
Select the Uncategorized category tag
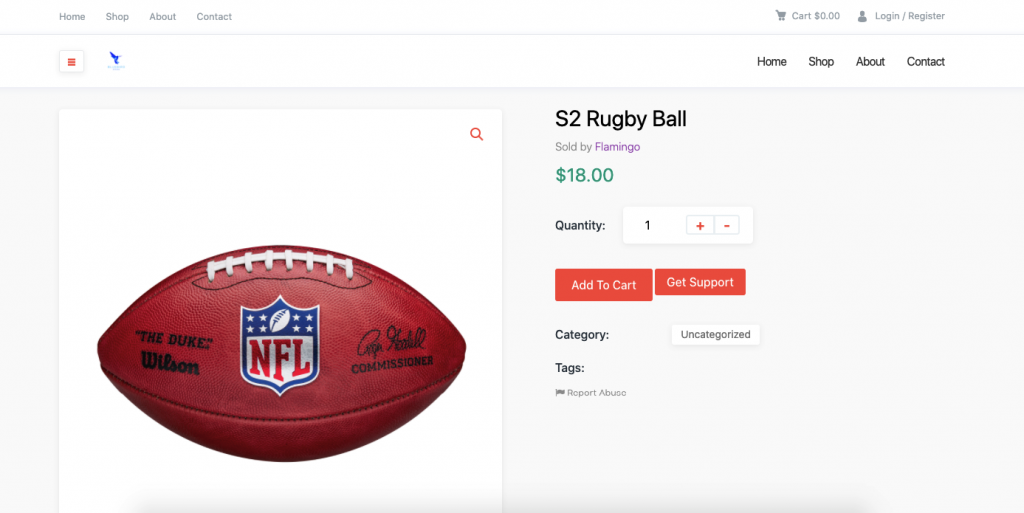point(715,334)
